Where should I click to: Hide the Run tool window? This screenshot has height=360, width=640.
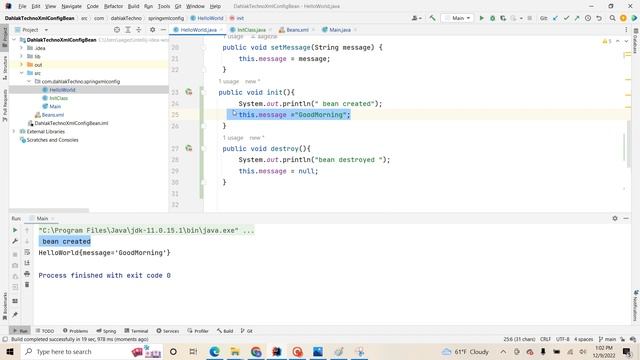626,218
